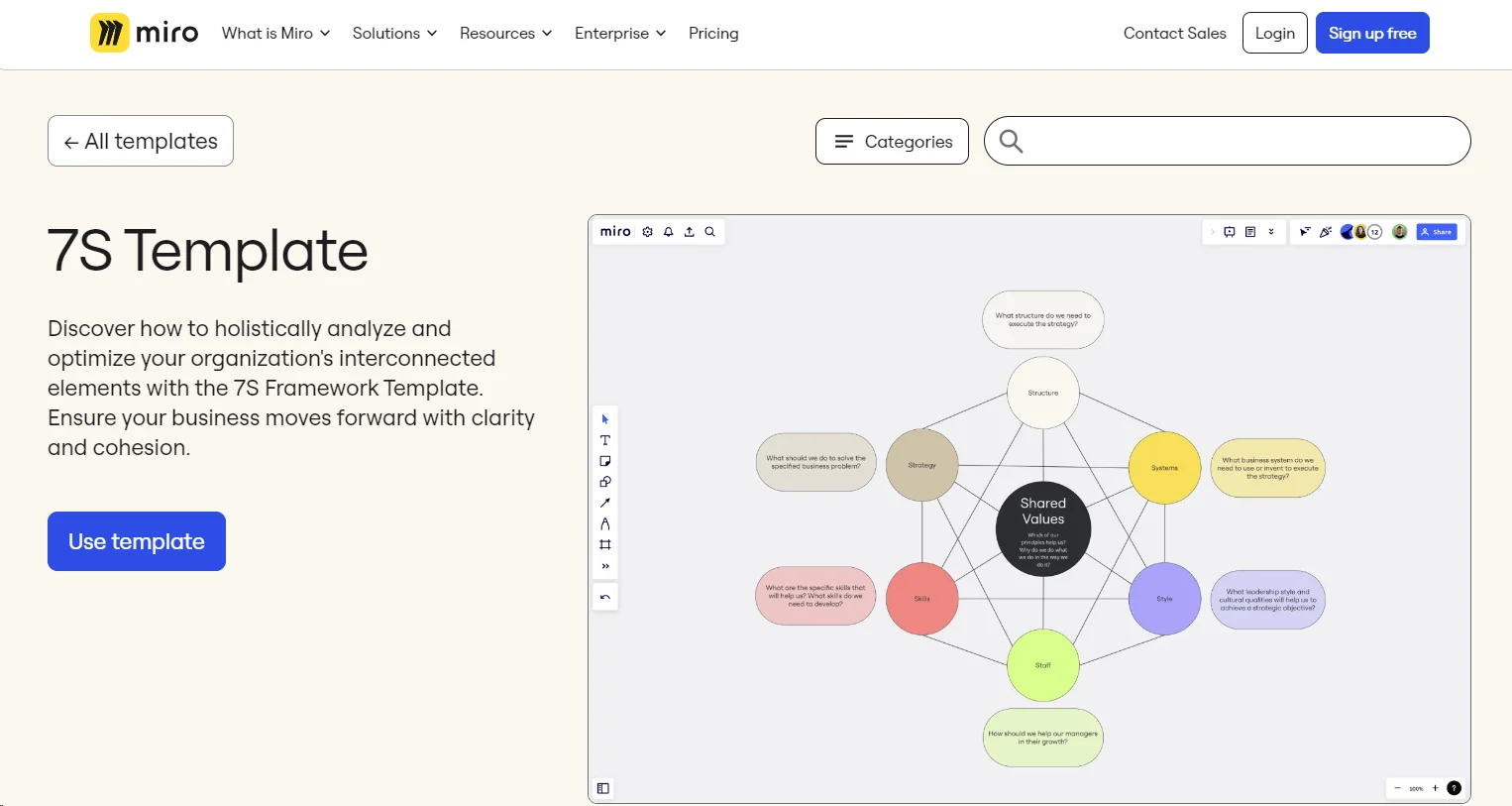Image resolution: width=1512 pixels, height=806 pixels.
Task: Select the Frame tool
Action: pos(605,544)
